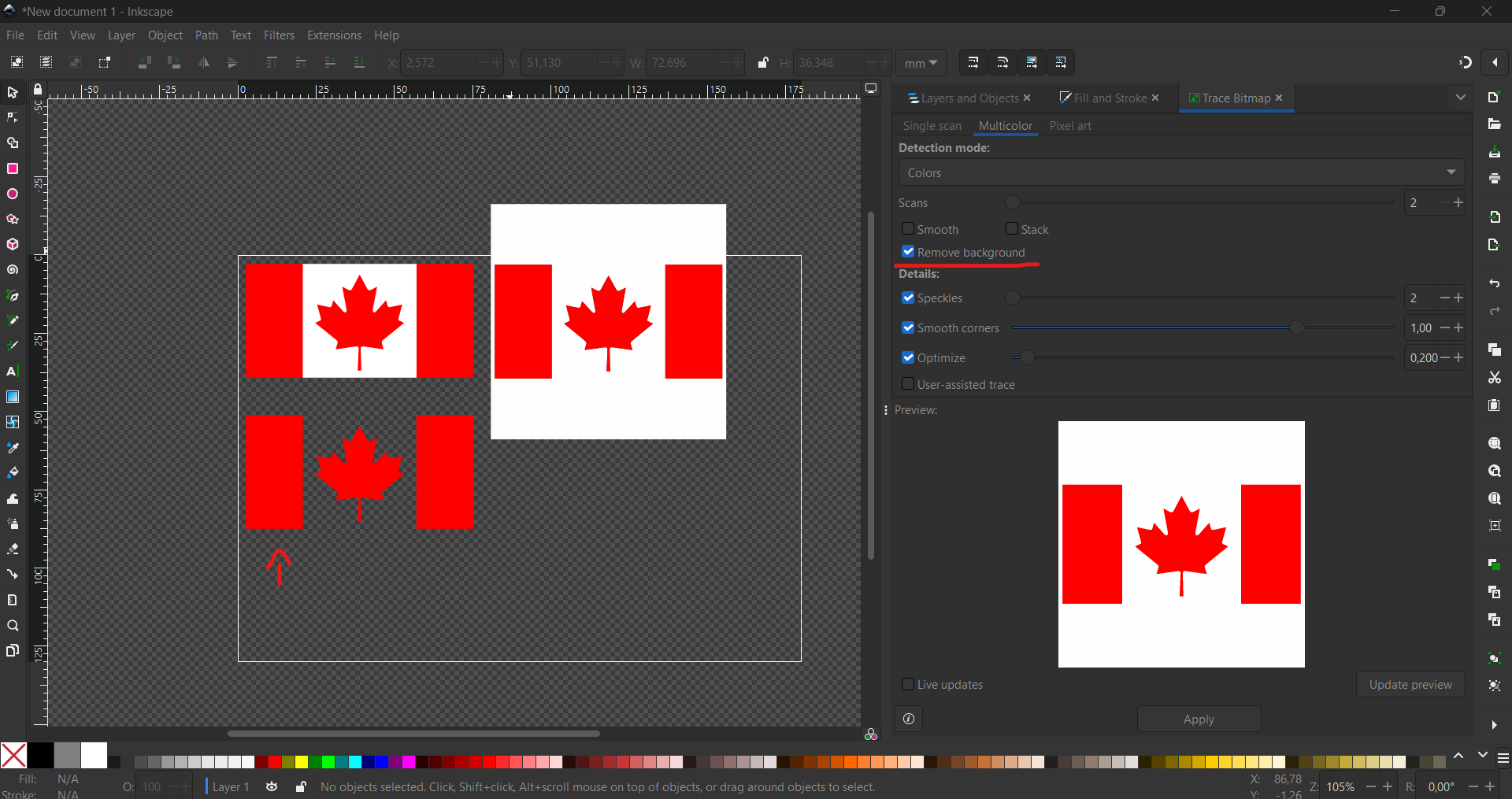Switch to Single scan tab
The width and height of the screenshot is (1512, 799).
[x=932, y=126]
